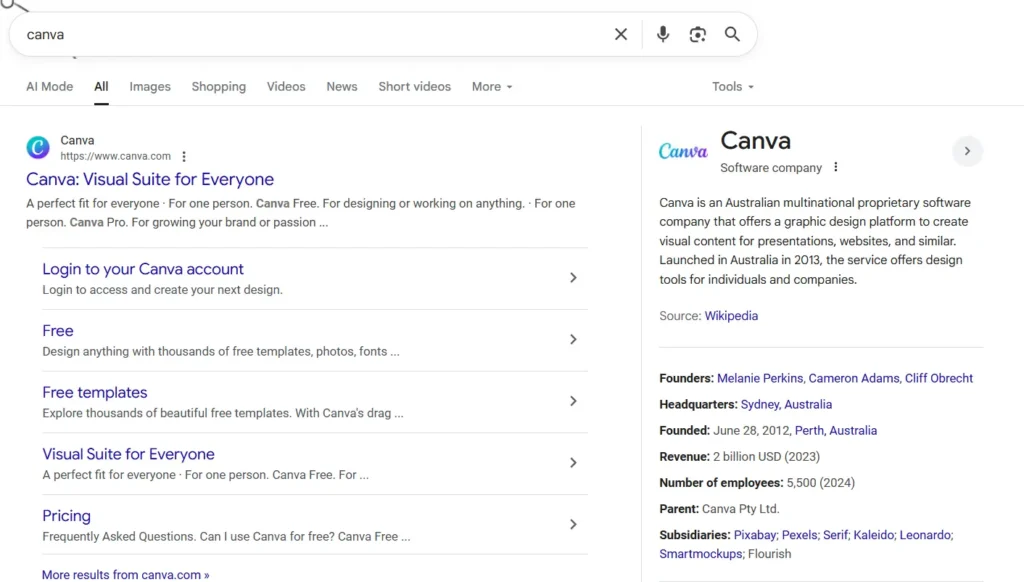Expand the Login to your Canva account chevron
The width and height of the screenshot is (1024, 582).
pyautogui.click(x=573, y=278)
